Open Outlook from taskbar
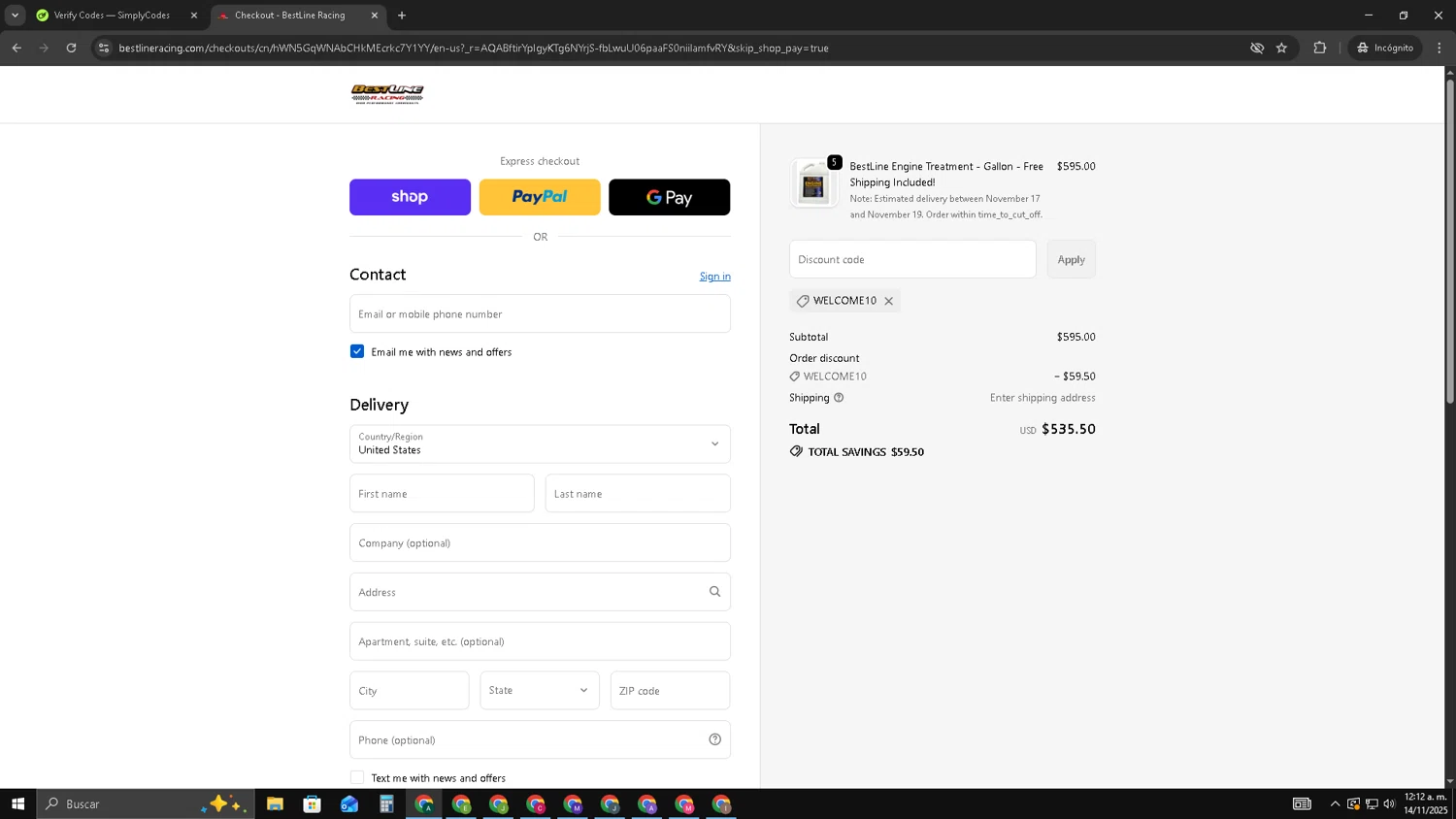The image size is (1456, 819). coord(349,803)
